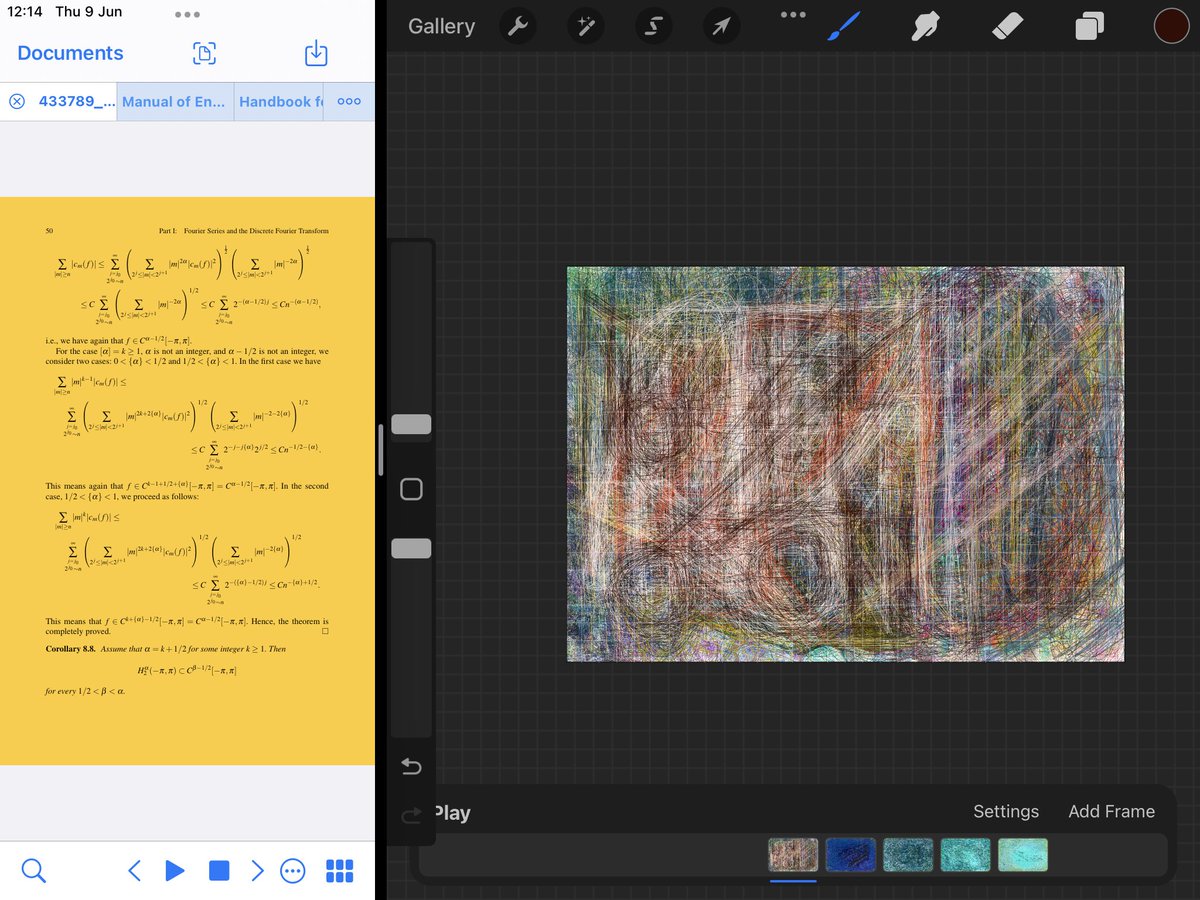
Task: Select the Transform arrow tool
Action: click(721, 27)
